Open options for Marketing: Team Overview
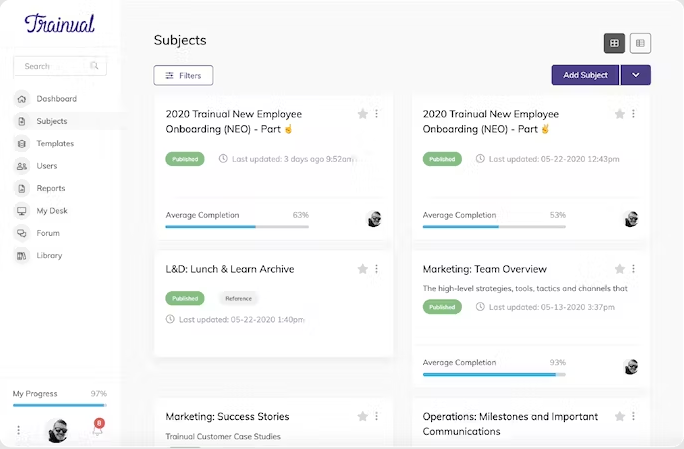 point(633,269)
